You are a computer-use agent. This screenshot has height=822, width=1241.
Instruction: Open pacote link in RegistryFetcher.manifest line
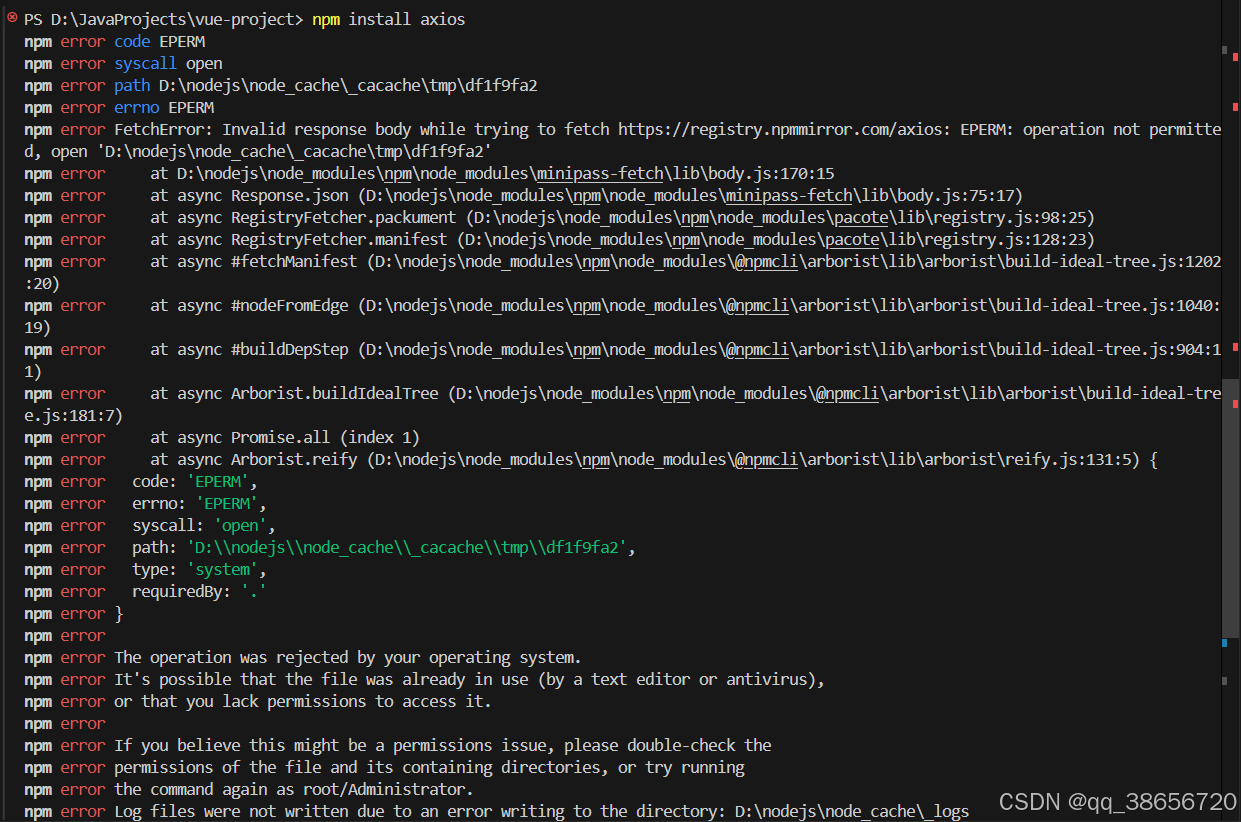(852, 239)
